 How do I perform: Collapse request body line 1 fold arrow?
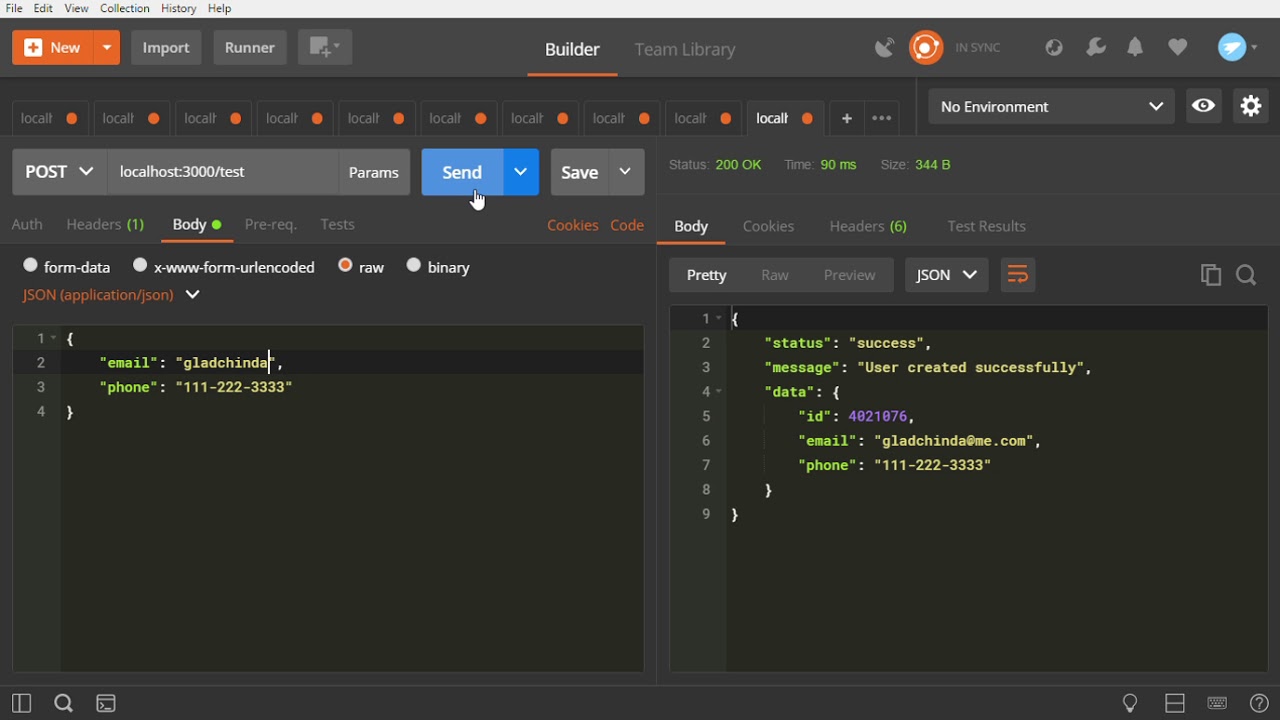[53, 338]
